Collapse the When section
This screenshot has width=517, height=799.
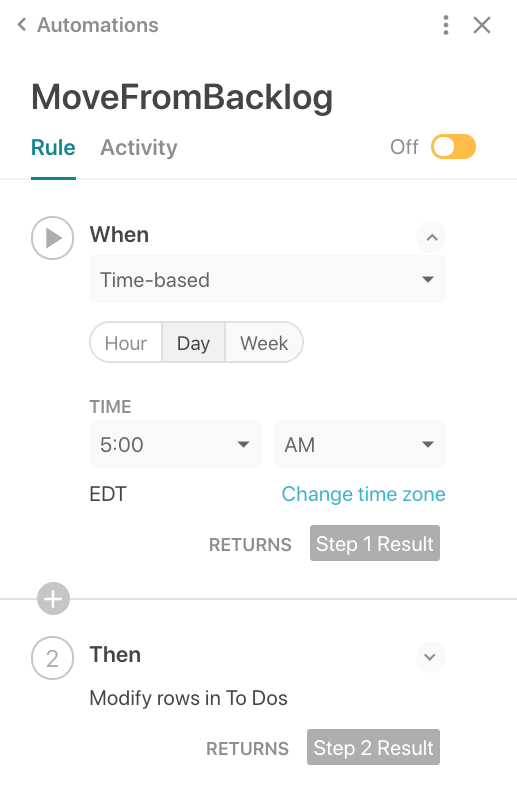click(431, 237)
